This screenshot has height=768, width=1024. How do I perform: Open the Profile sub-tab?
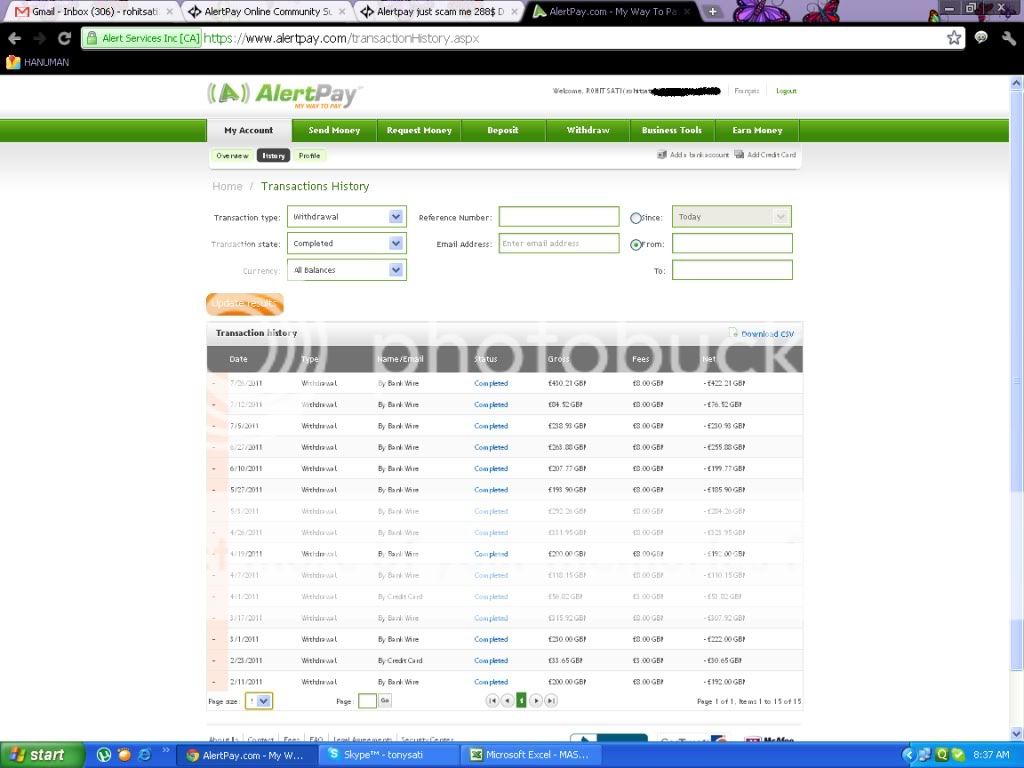coord(310,155)
